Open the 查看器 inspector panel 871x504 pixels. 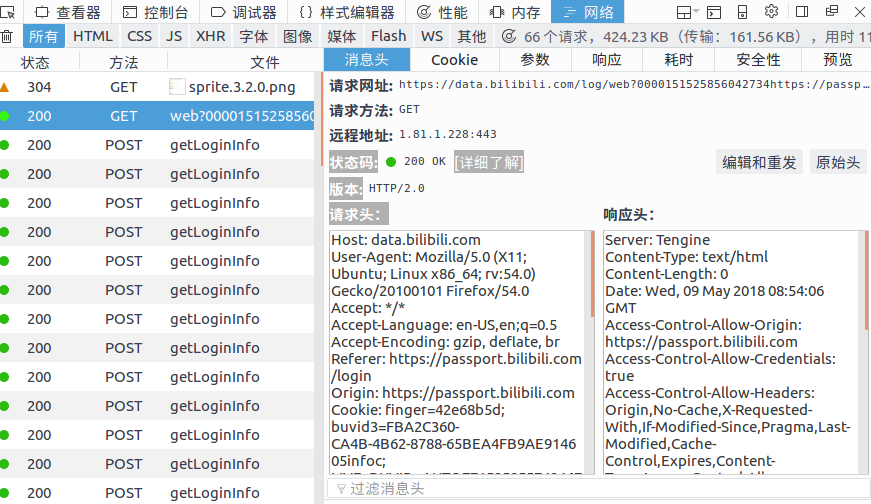coord(67,12)
